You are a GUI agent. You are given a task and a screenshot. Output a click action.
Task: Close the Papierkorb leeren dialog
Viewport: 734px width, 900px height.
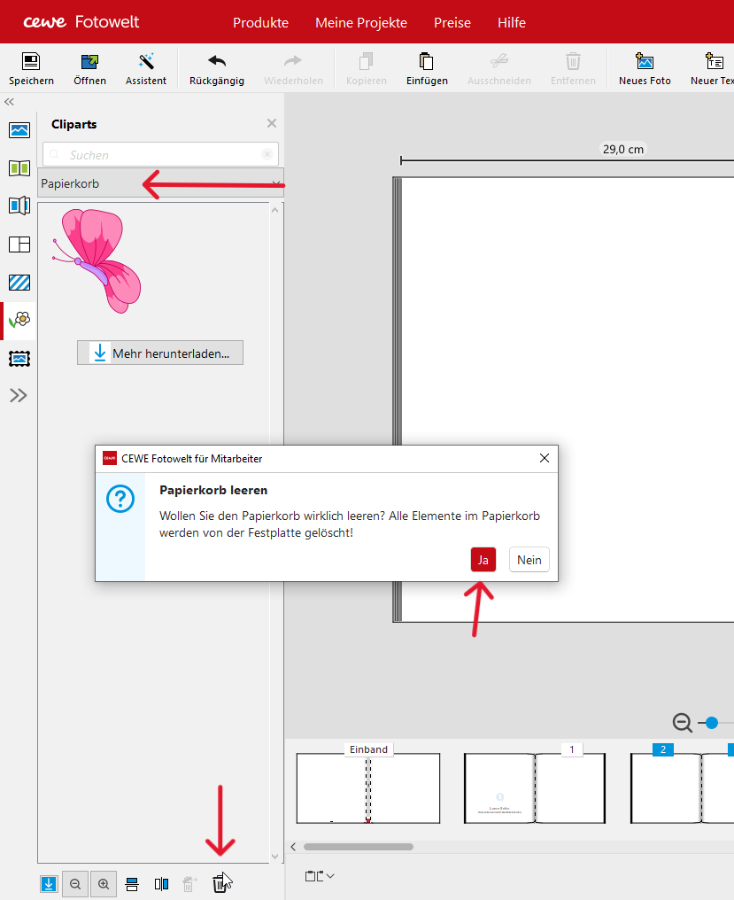[544, 458]
